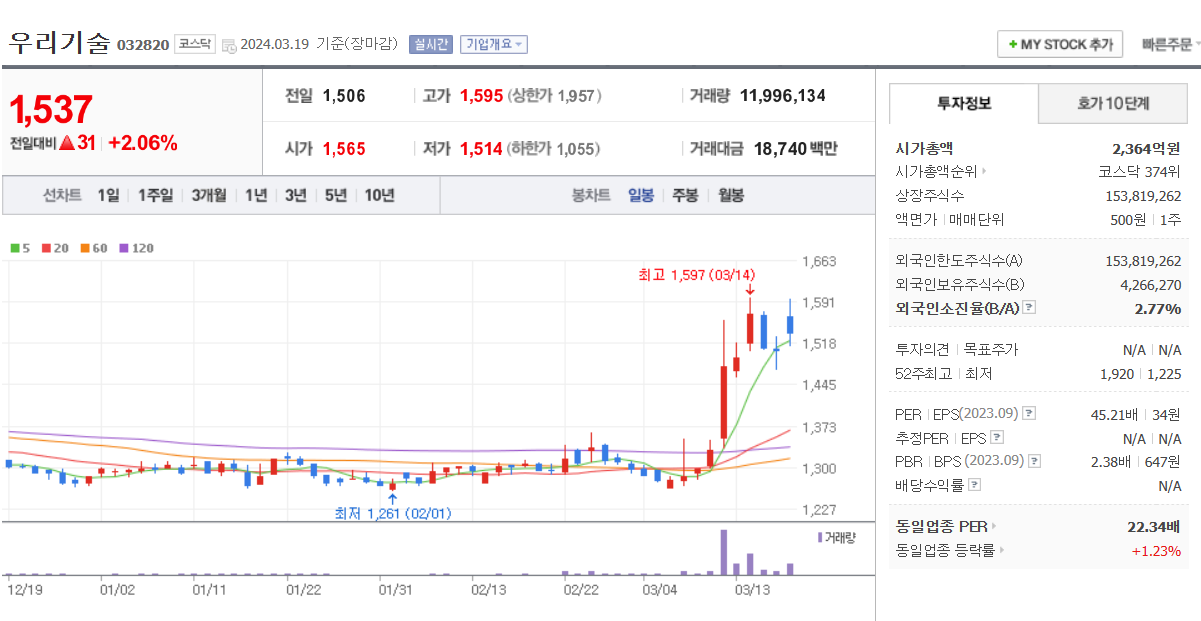The image size is (1201, 621).
Task: Expand 시가총액순위 arrow link
Action: coord(984,172)
